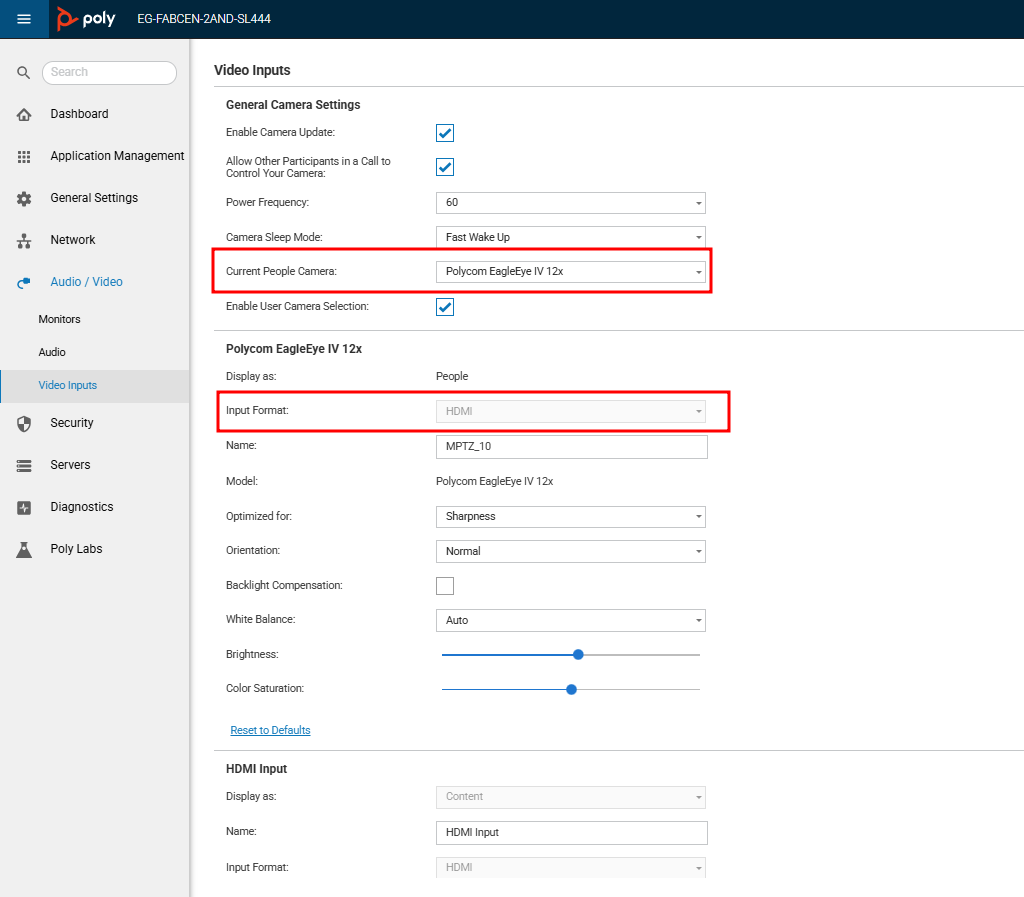The height and width of the screenshot is (897, 1024).
Task: Open the hamburger navigation menu
Action: [x=24, y=19]
